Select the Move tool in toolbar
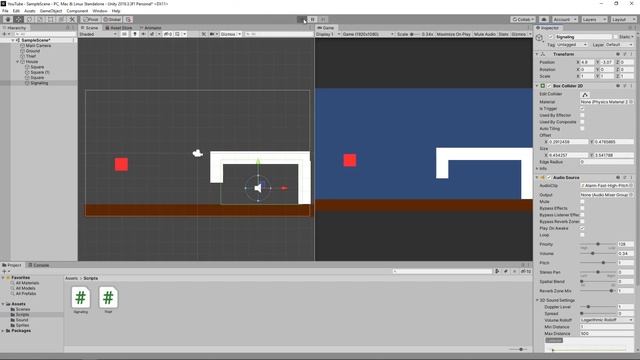 (19, 19)
